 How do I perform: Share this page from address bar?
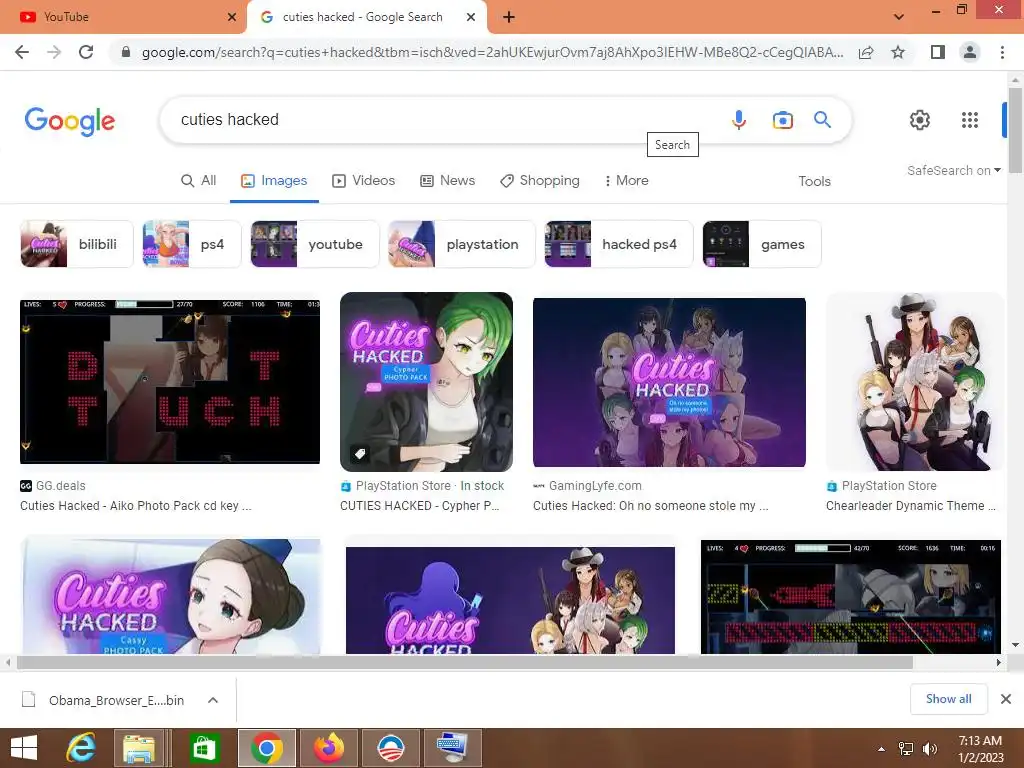(x=866, y=52)
